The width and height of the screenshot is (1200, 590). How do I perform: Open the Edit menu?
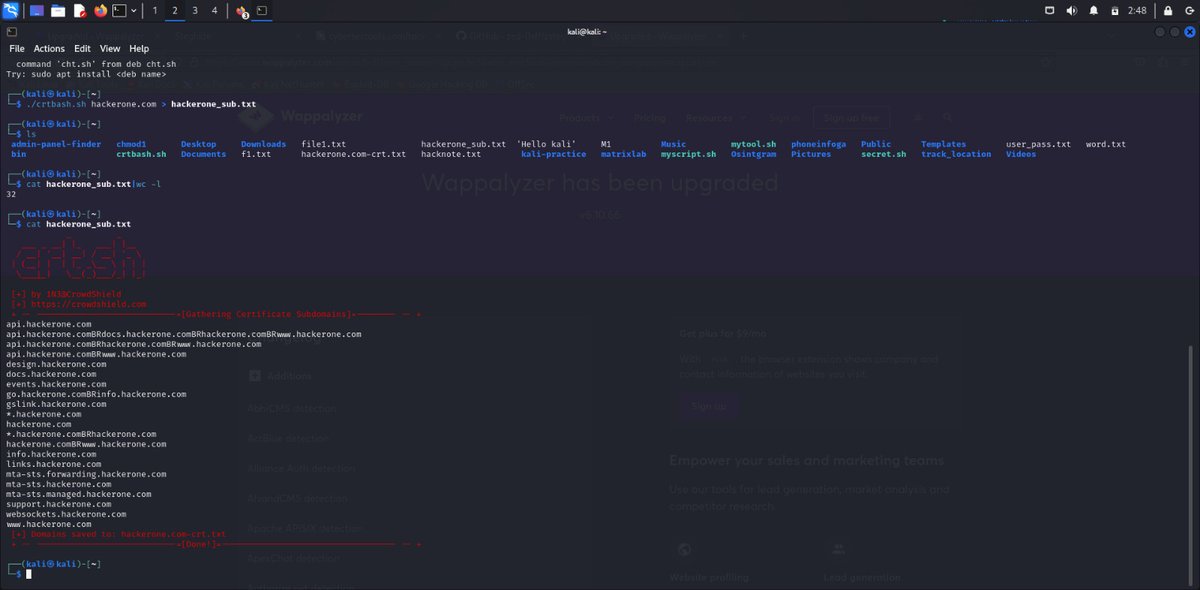(82, 48)
